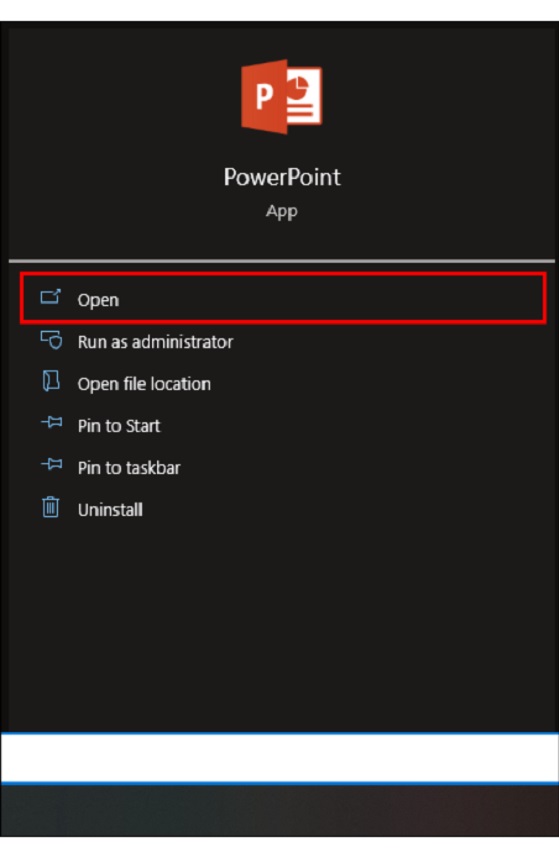Image resolution: width=559 pixels, height=856 pixels.
Task: Click the Open file location folder icon
Action: (x=51, y=381)
